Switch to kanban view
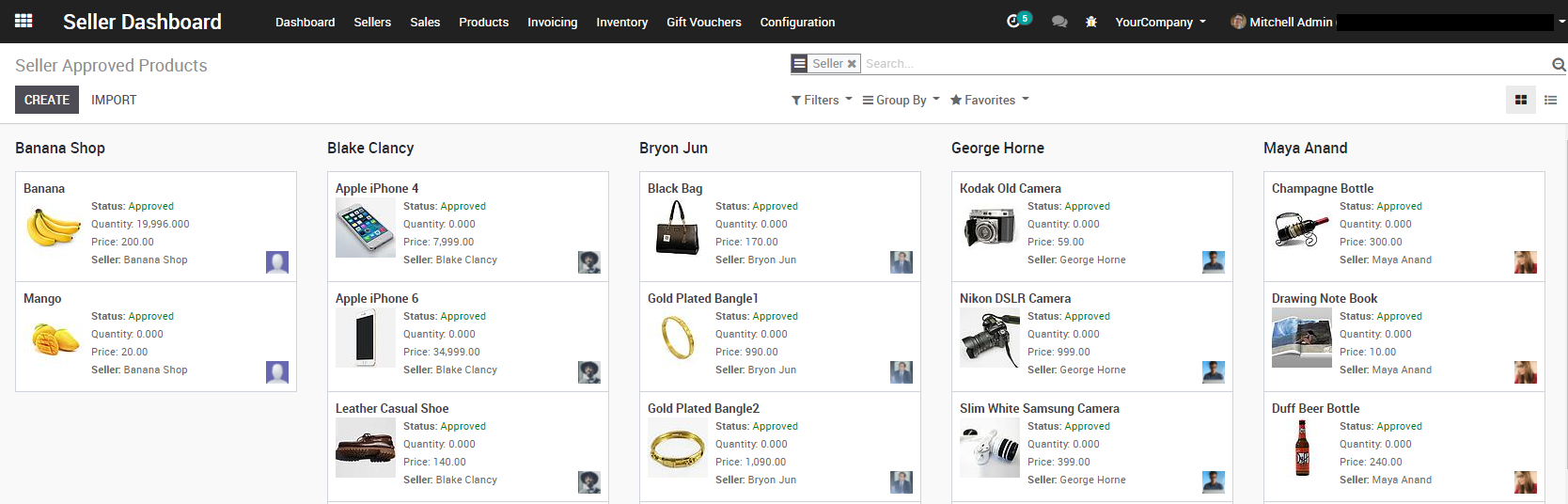 1521,100
